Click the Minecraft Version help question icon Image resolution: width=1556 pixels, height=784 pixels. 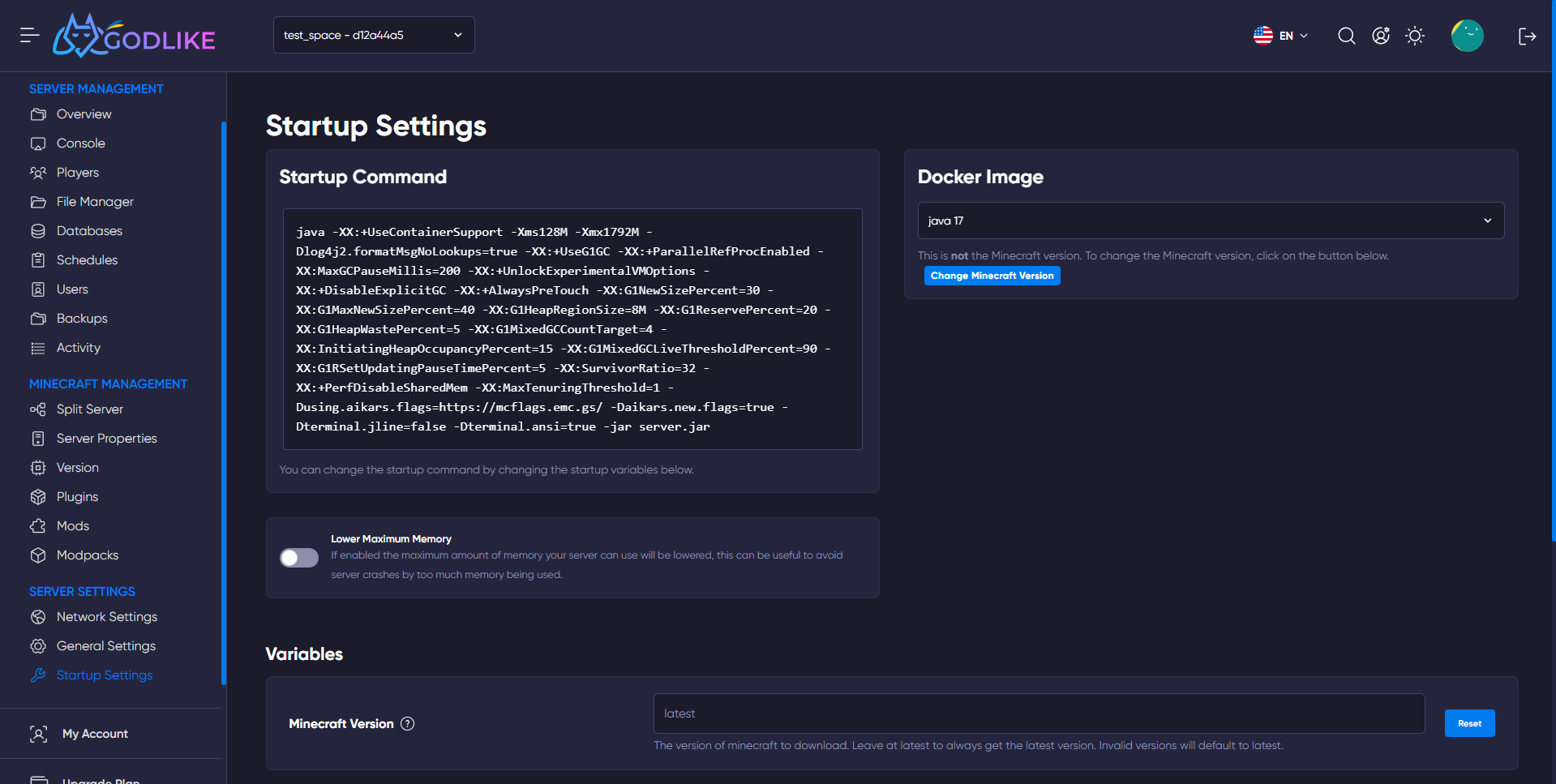pyautogui.click(x=408, y=723)
